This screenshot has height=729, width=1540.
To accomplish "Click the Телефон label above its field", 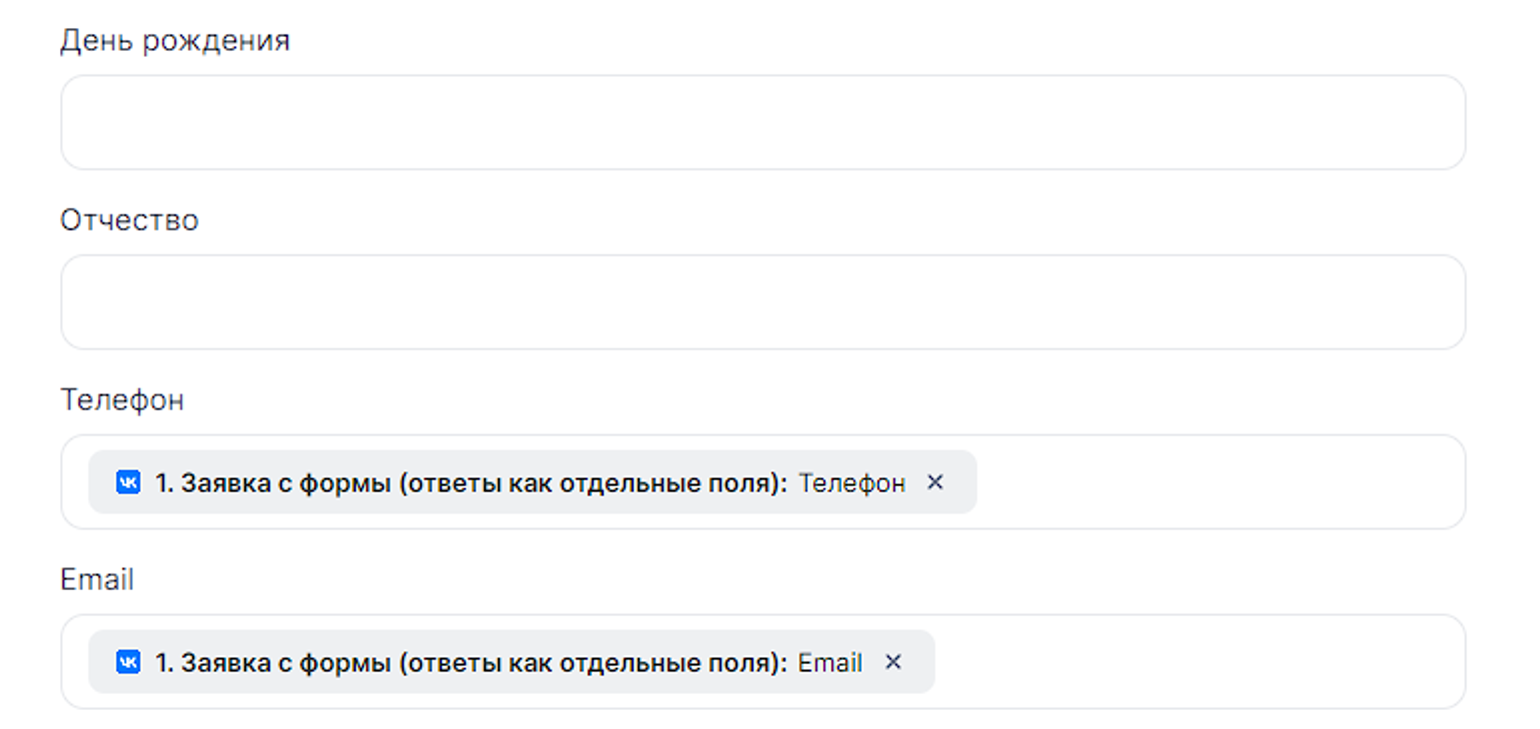I will tap(122, 400).
